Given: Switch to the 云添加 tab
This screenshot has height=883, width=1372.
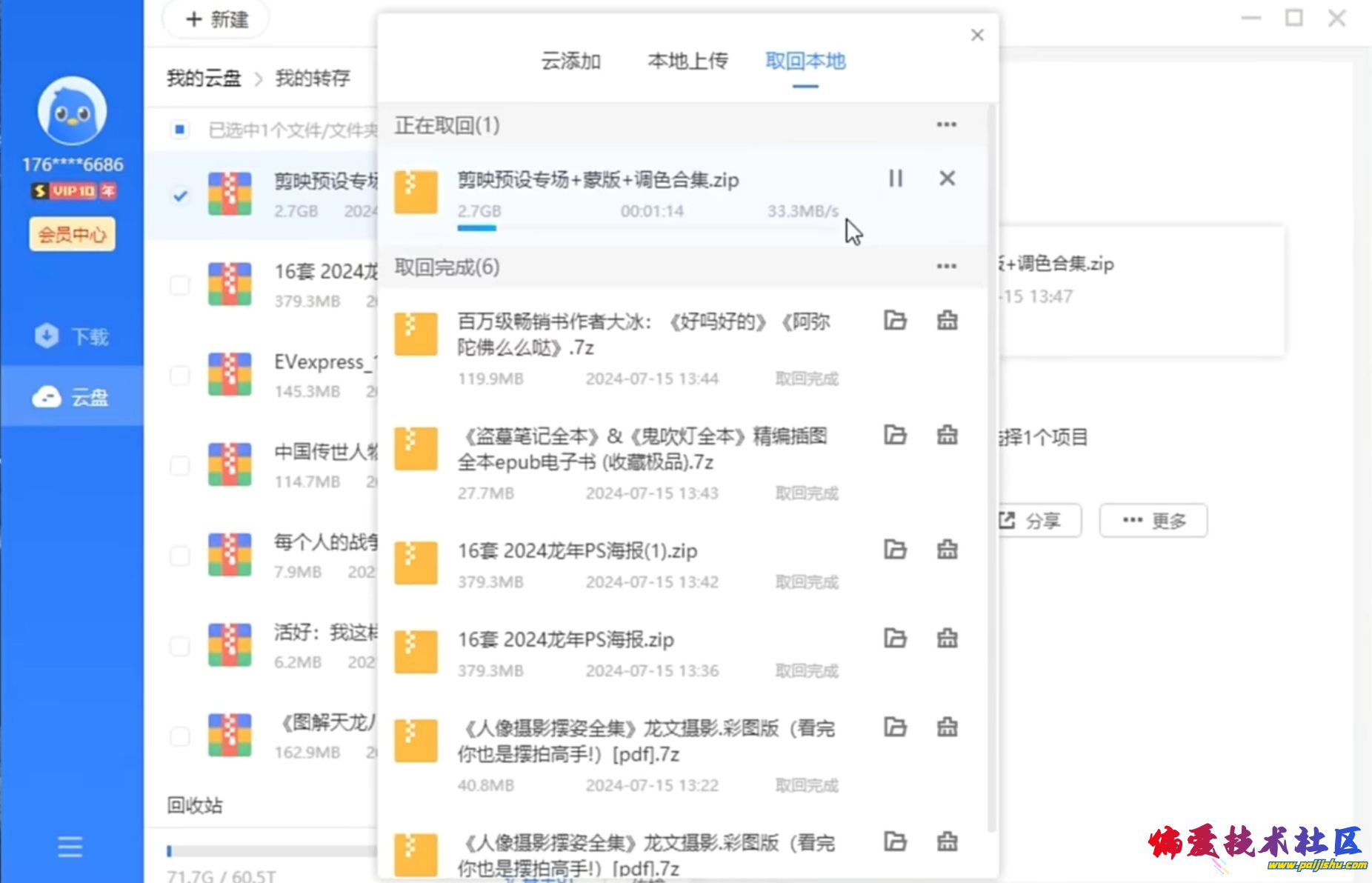Looking at the screenshot, I should pos(570,61).
